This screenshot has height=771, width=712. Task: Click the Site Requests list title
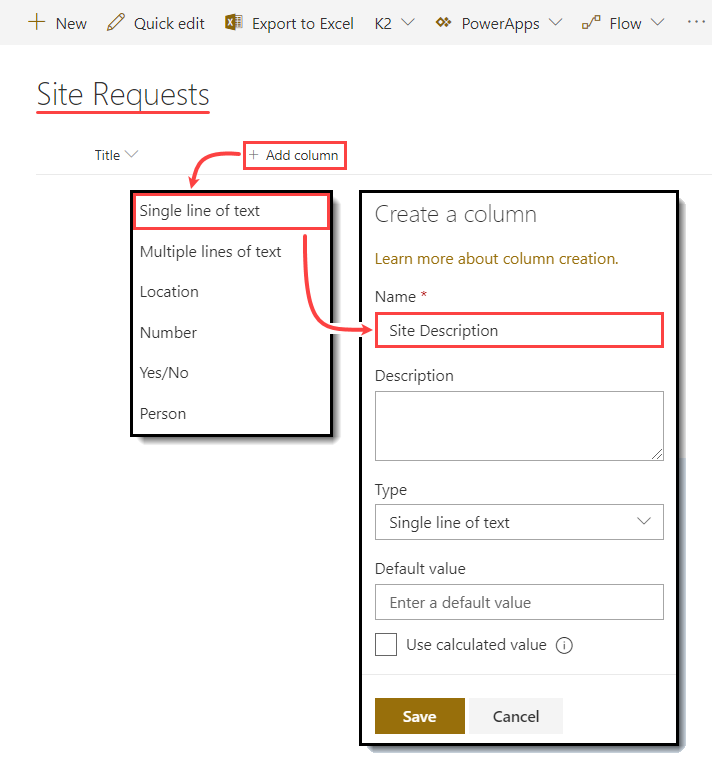point(123,94)
